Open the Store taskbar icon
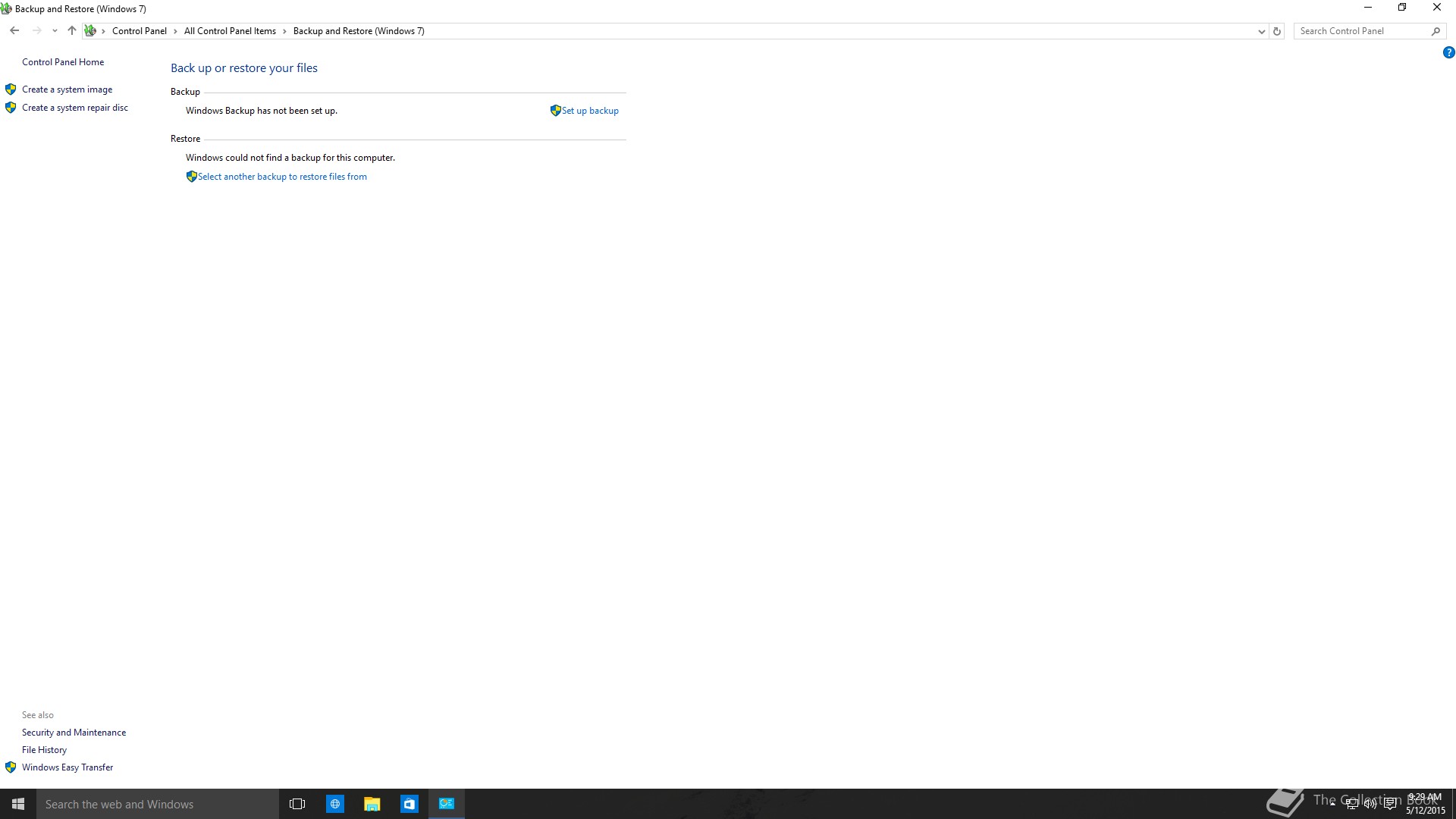1456x819 pixels. tap(409, 804)
